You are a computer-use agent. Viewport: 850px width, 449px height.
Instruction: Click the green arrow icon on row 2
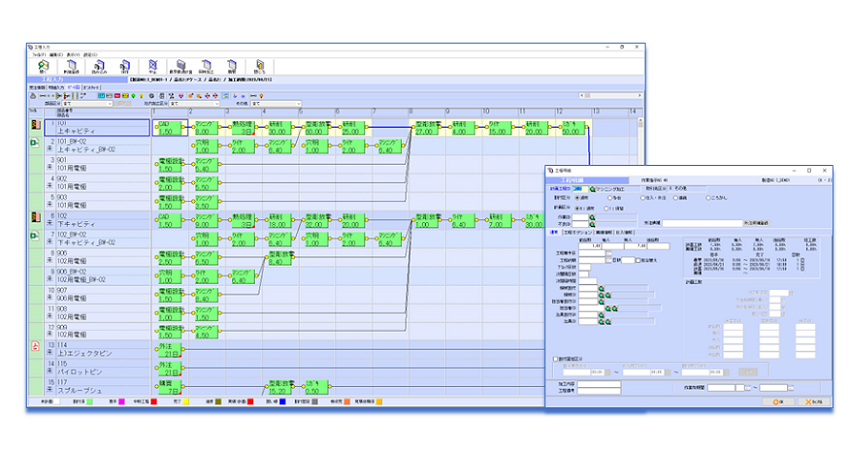(34, 144)
